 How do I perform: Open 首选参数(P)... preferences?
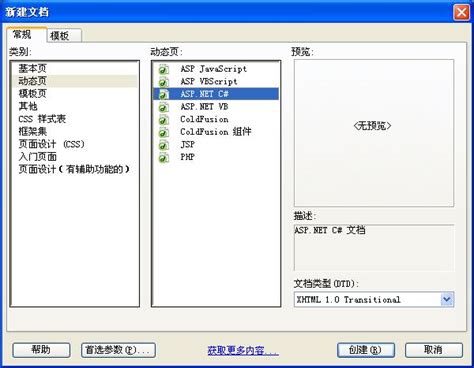pos(118,350)
